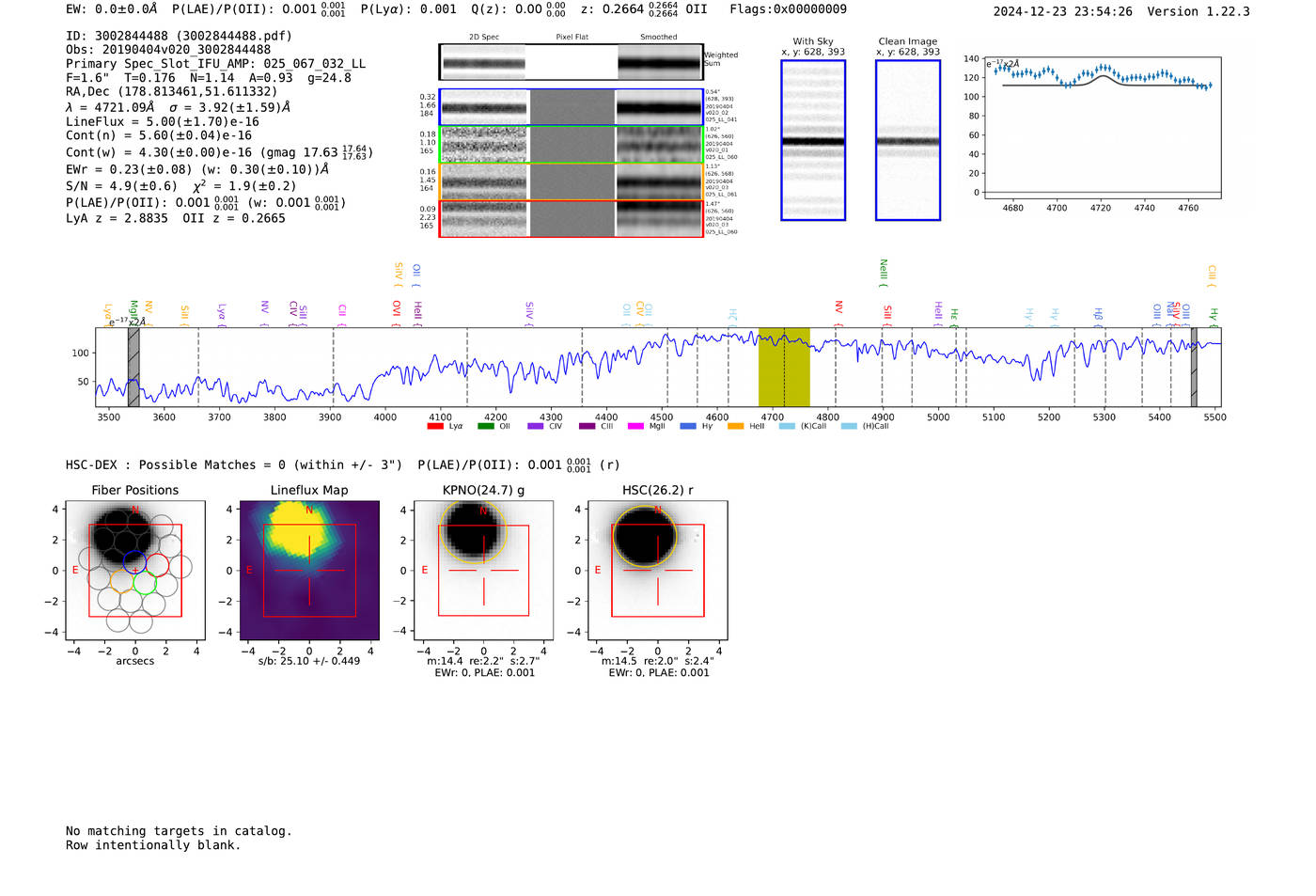The width and height of the screenshot is (1316, 896).
Task: Select the orange-bordered fiber spectrum row
Action: tap(572, 181)
